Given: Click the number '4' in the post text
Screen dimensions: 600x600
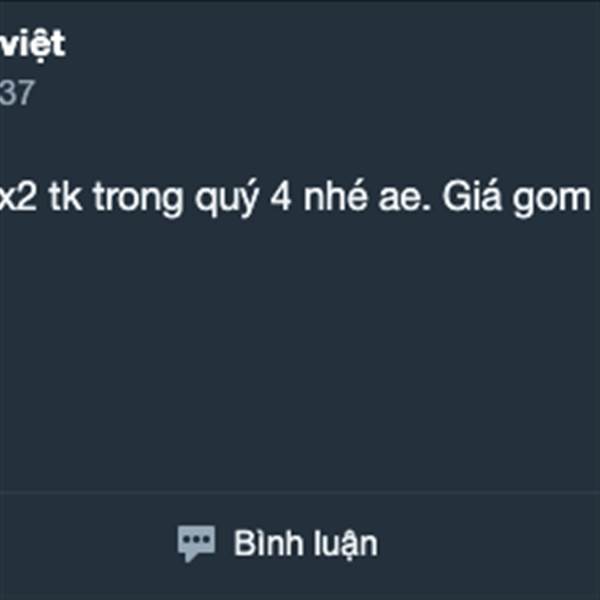Looking at the screenshot, I should coord(281,197).
